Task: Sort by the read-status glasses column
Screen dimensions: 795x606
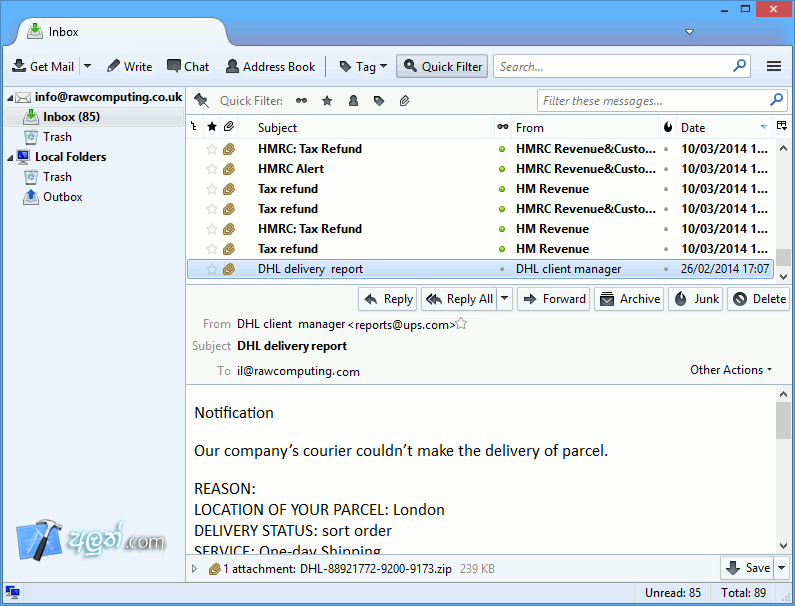Action: click(x=502, y=127)
